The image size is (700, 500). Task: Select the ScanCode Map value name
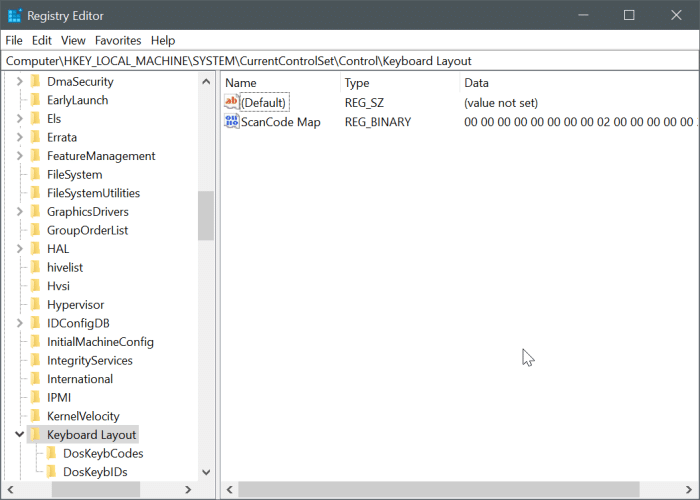coord(281,122)
